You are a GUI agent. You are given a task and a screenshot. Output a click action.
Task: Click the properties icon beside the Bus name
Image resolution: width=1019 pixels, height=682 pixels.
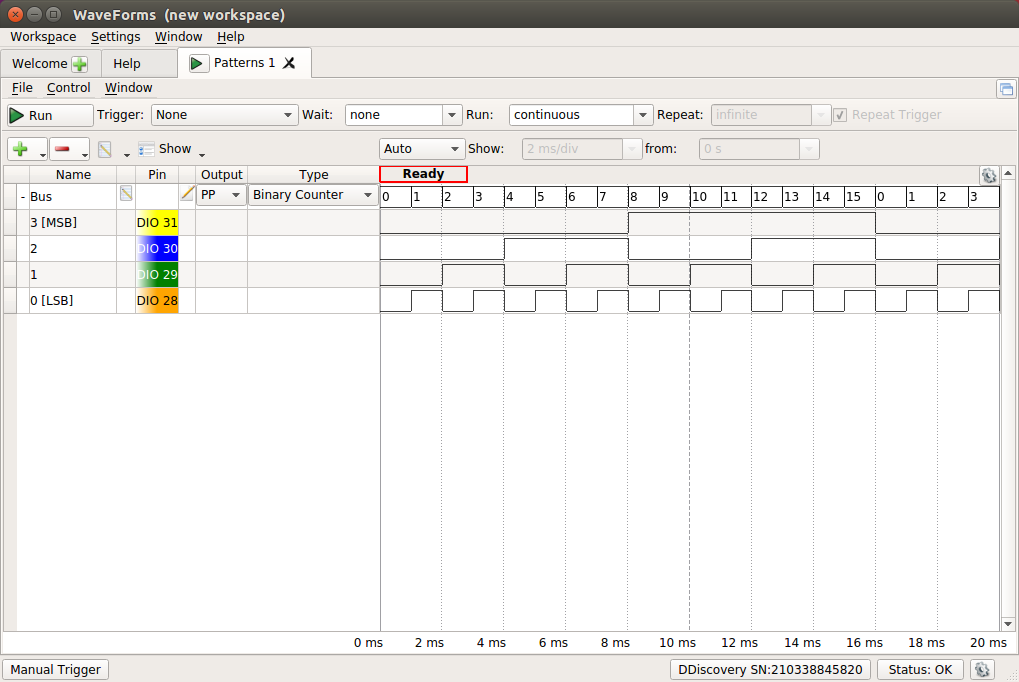[x=126, y=193]
